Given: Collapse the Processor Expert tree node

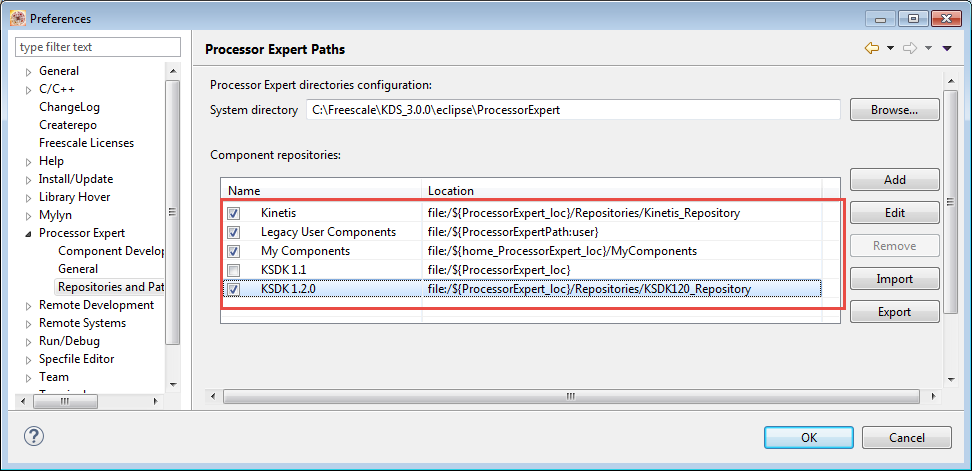Looking at the screenshot, I should (x=28, y=234).
